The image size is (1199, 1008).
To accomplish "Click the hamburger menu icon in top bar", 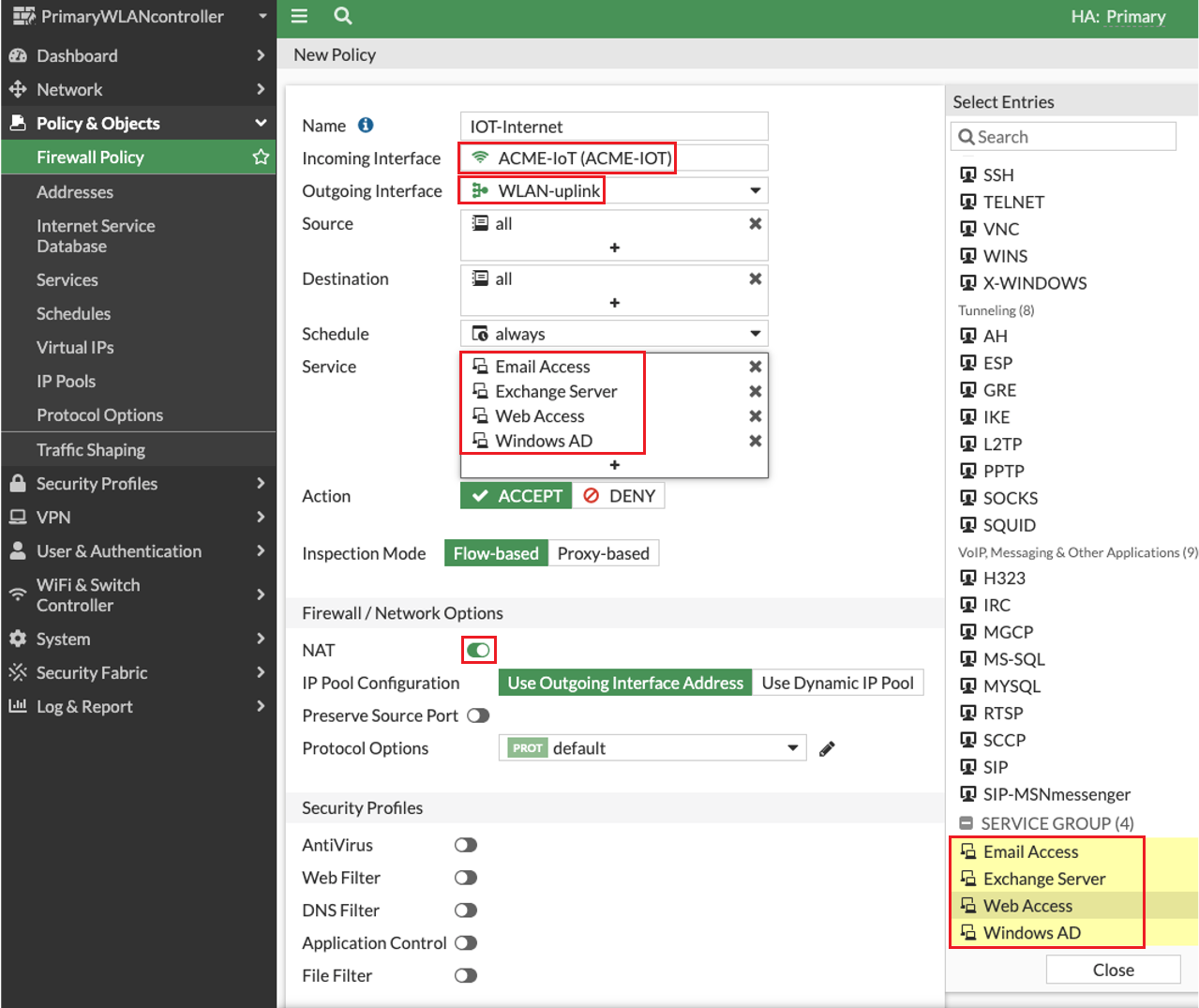I will (299, 16).
